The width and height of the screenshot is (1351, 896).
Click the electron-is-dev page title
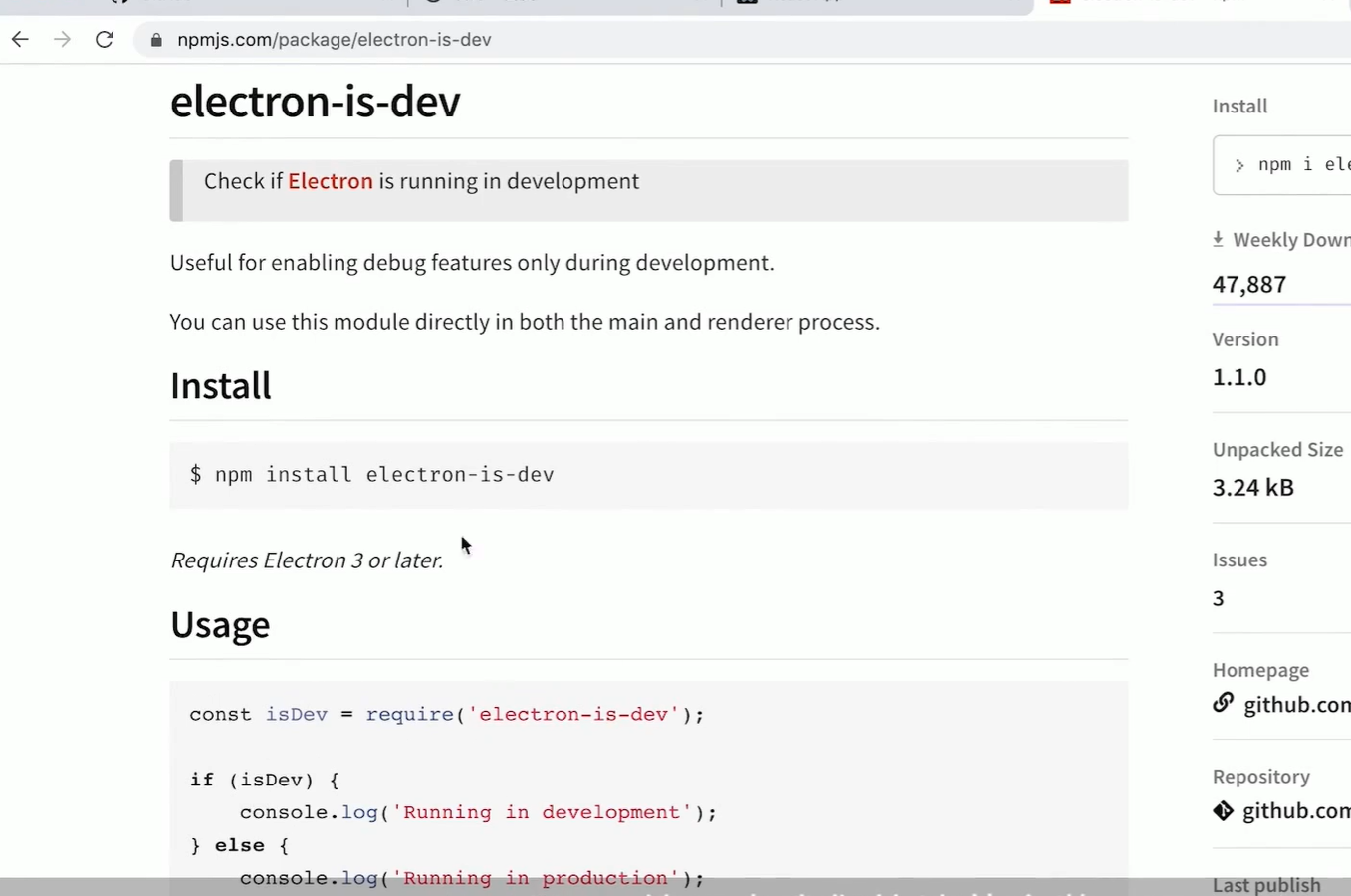(315, 102)
